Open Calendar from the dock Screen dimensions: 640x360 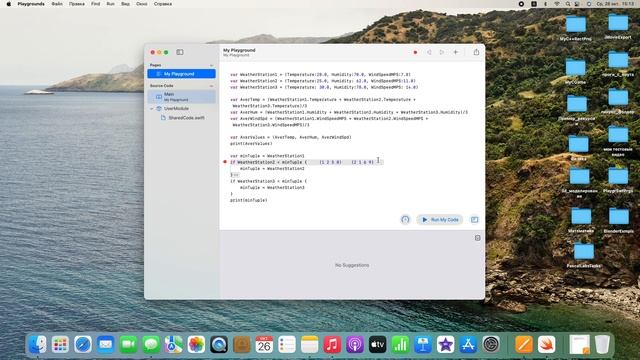(264, 344)
